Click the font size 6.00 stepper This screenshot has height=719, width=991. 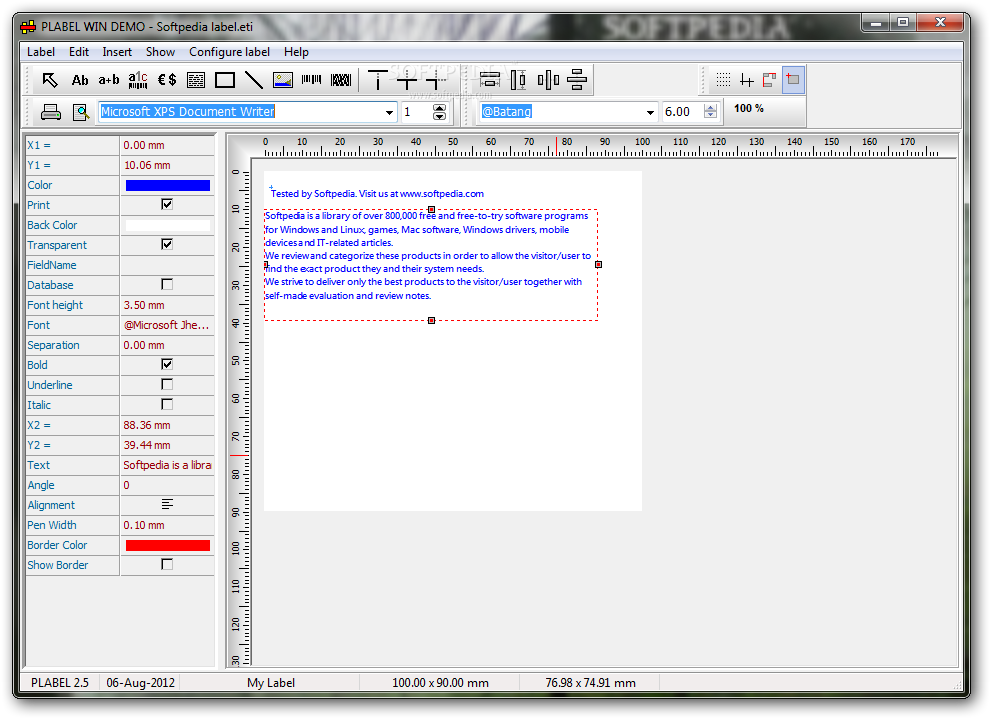pyautogui.click(x=710, y=112)
